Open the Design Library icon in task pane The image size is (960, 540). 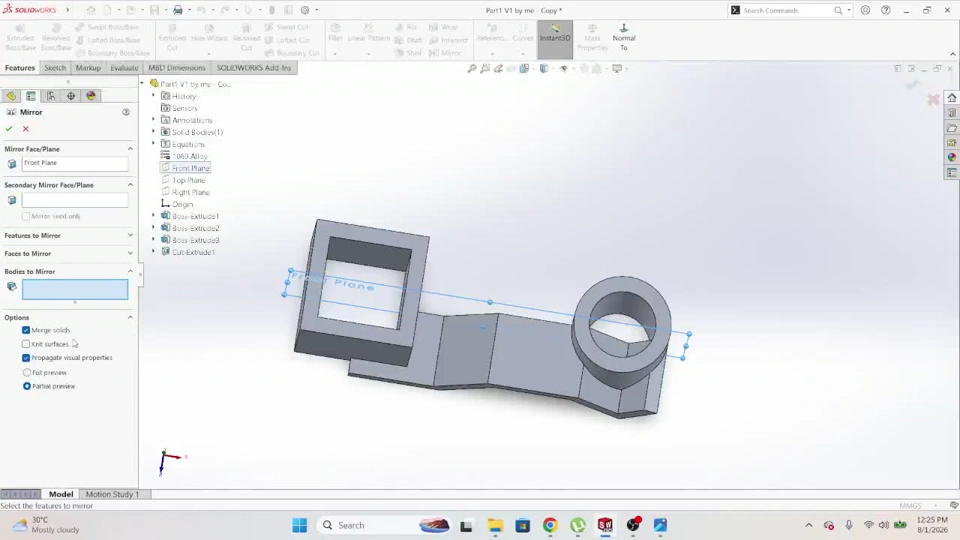click(951, 113)
